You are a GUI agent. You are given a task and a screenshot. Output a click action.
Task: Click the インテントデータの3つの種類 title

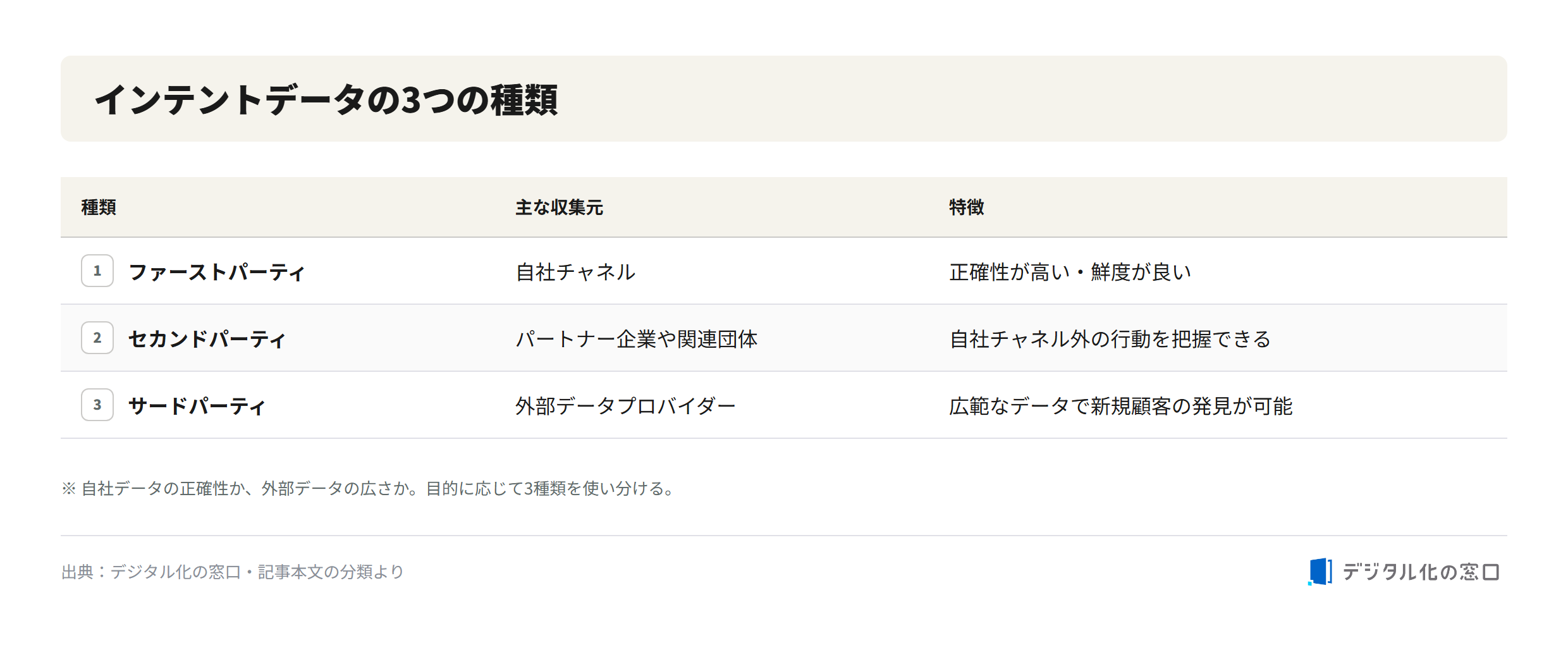[x=326, y=100]
